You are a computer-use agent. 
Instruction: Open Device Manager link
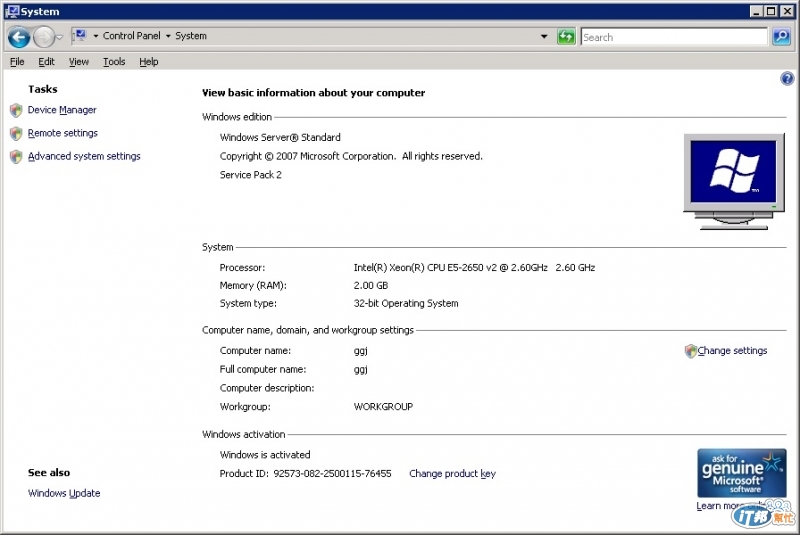62,110
